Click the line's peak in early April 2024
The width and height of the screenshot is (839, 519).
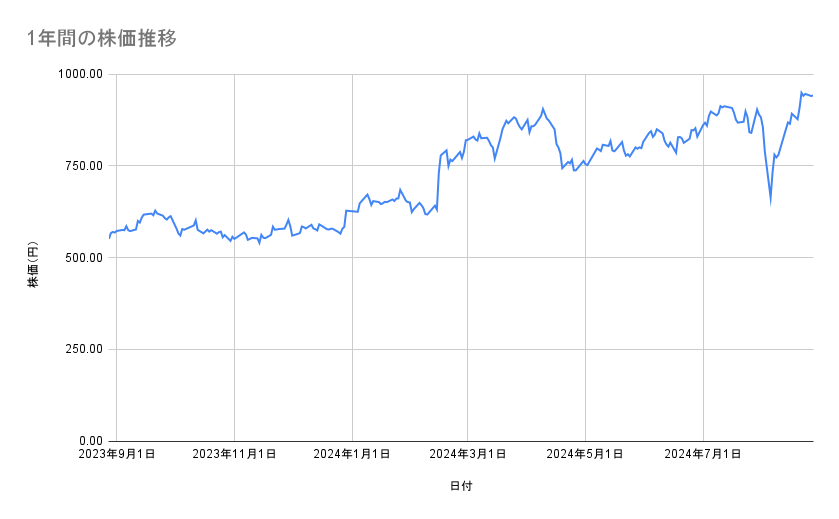click(543, 109)
